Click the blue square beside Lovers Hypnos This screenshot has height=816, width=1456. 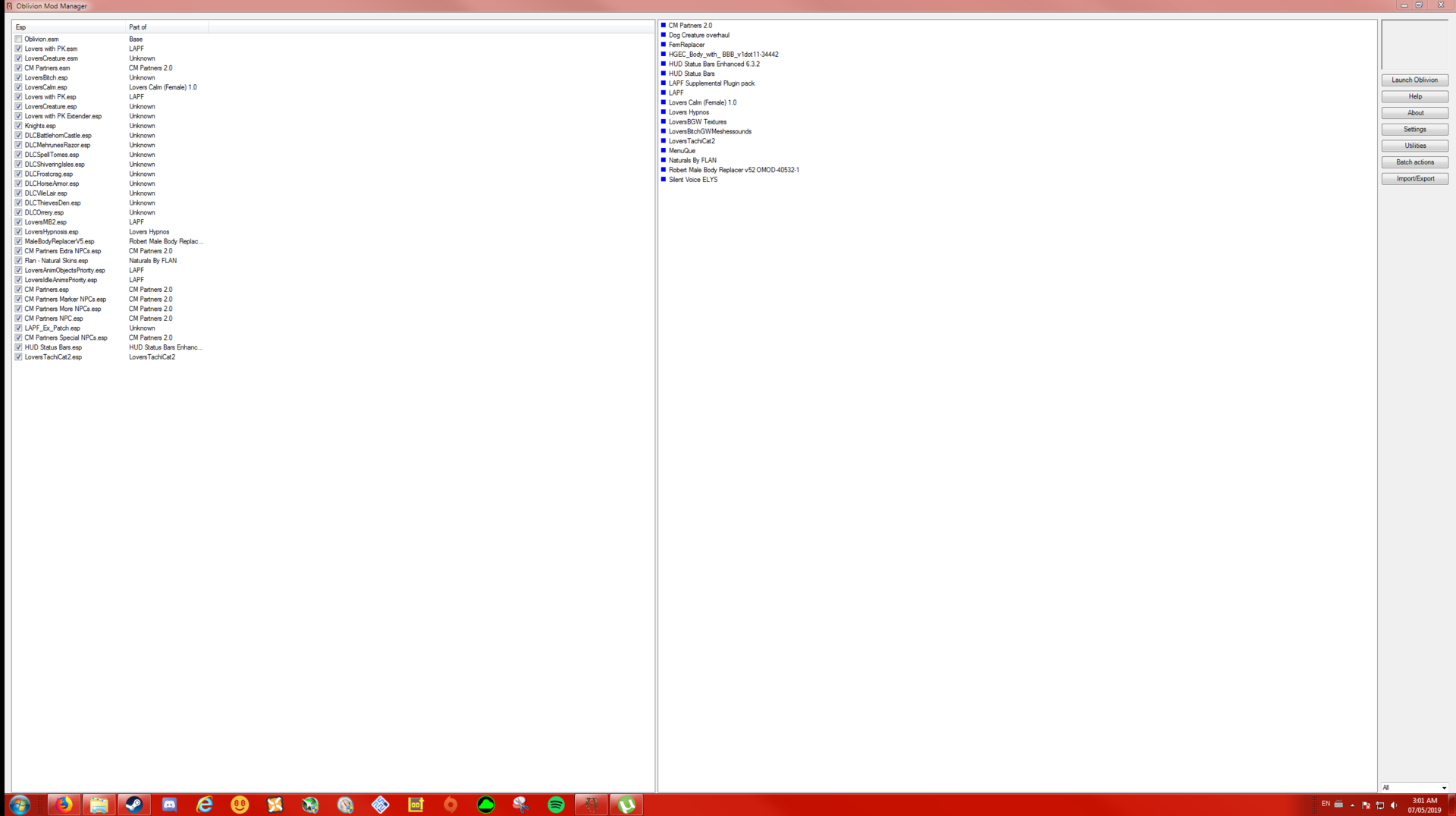(664, 111)
